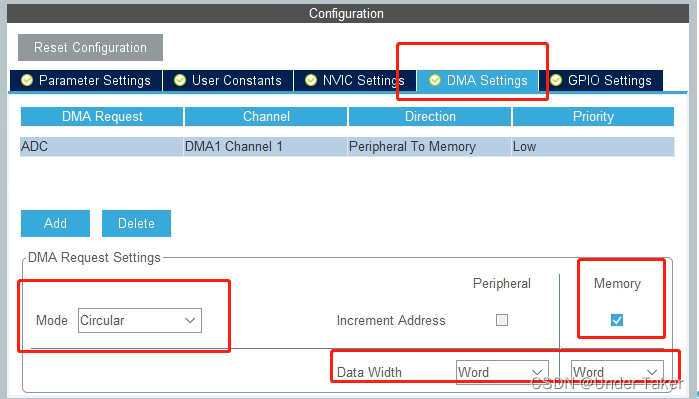
Task: Click the Peripheral To Memory direction cell
Action: pyautogui.click(x=430, y=147)
